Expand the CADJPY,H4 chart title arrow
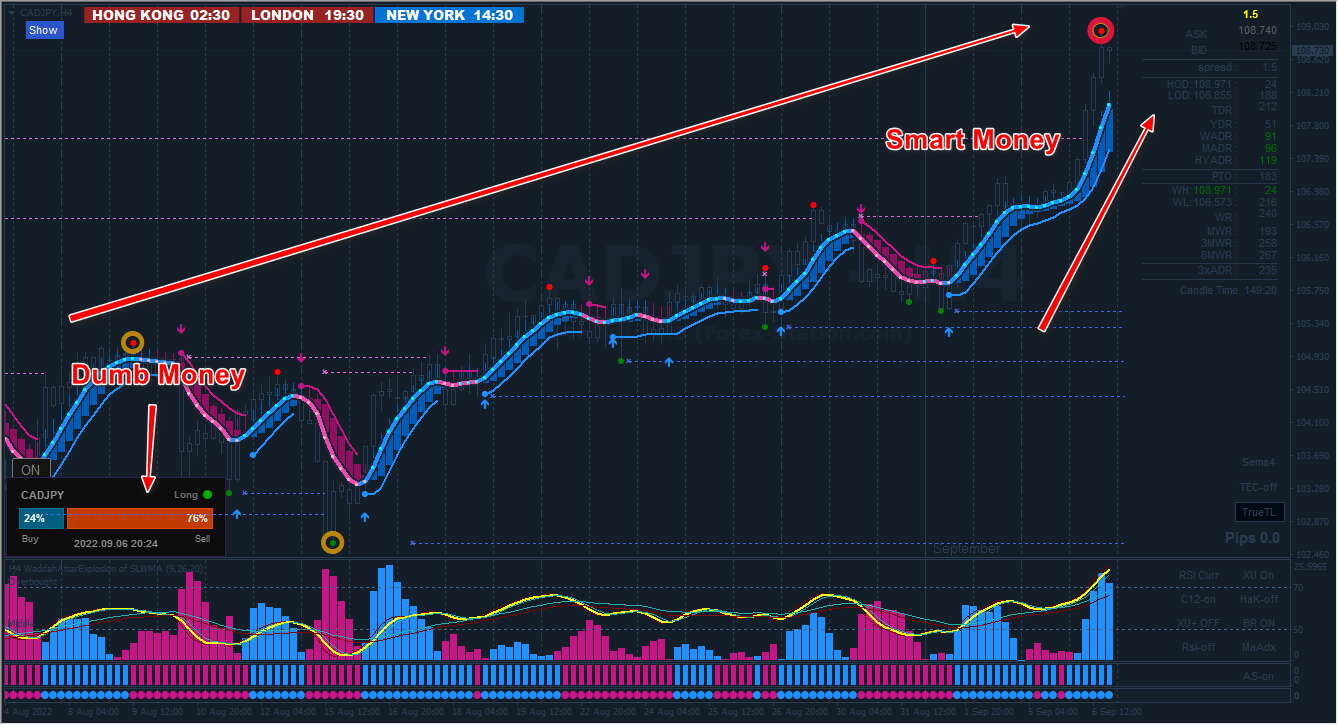The image size is (1338, 725). pos(11,12)
